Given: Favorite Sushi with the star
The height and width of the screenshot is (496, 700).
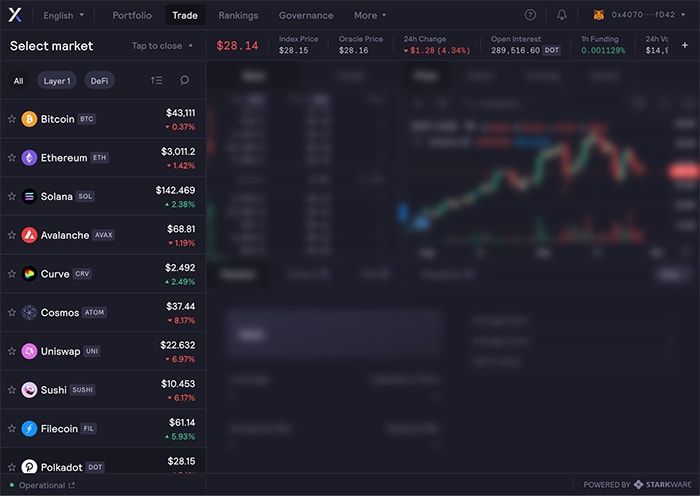Looking at the screenshot, I should (12, 390).
